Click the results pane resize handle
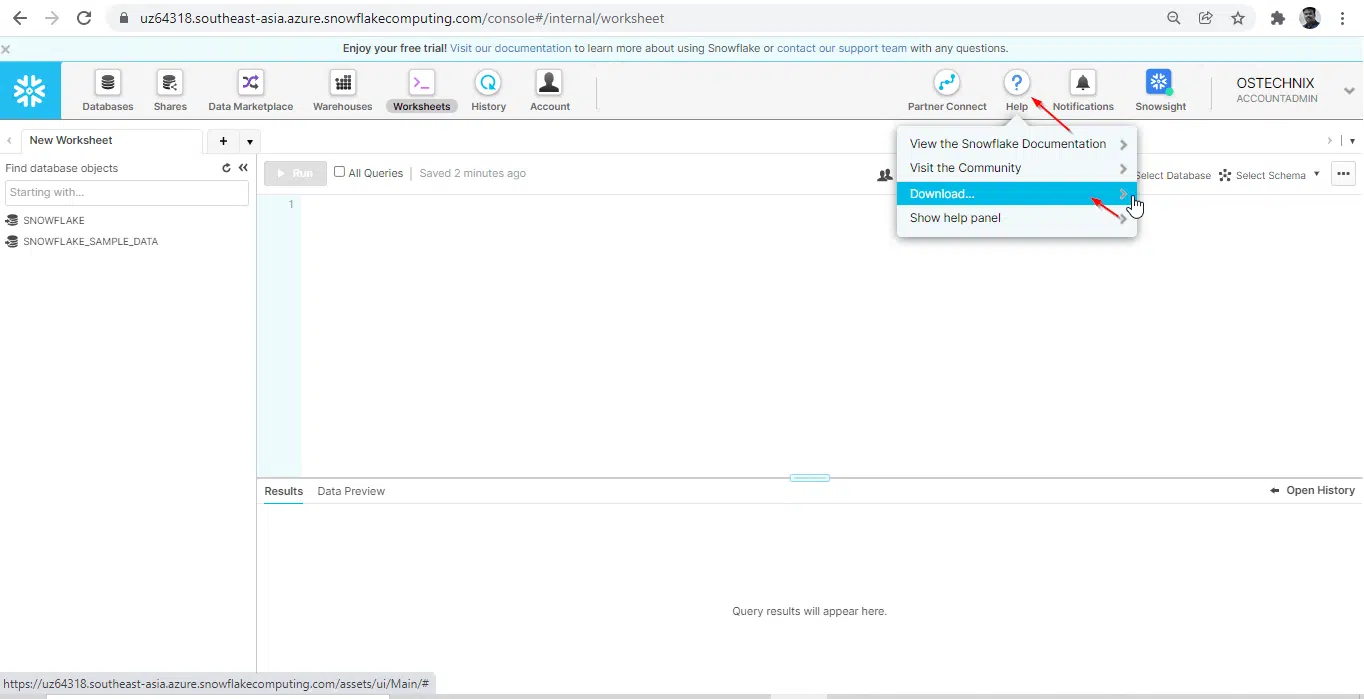Viewport: 1364px width, 699px height. pyautogui.click(x=809, y=478)
